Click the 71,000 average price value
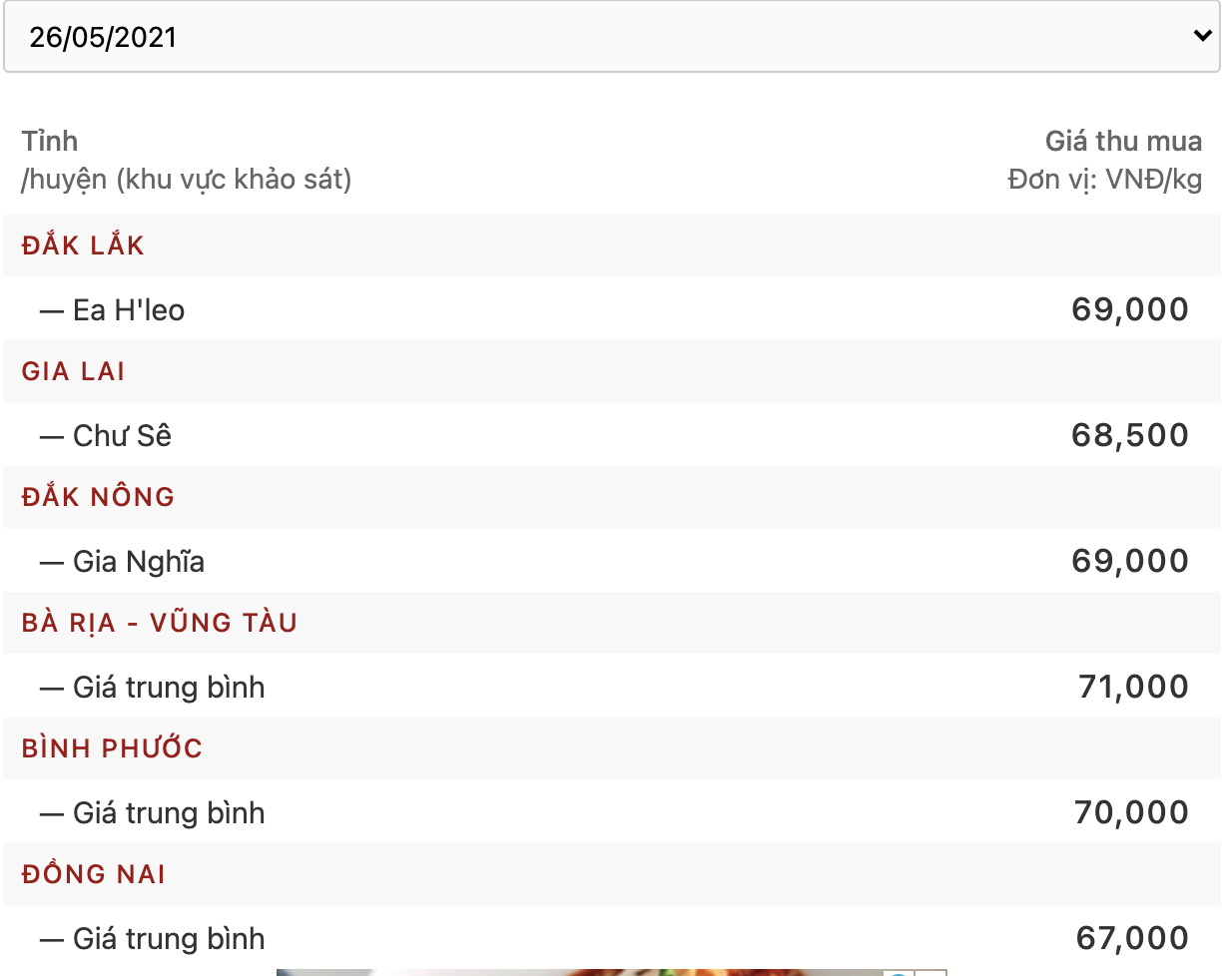The width and height of the screenshot is (1232, 976). pos(1133,687)
